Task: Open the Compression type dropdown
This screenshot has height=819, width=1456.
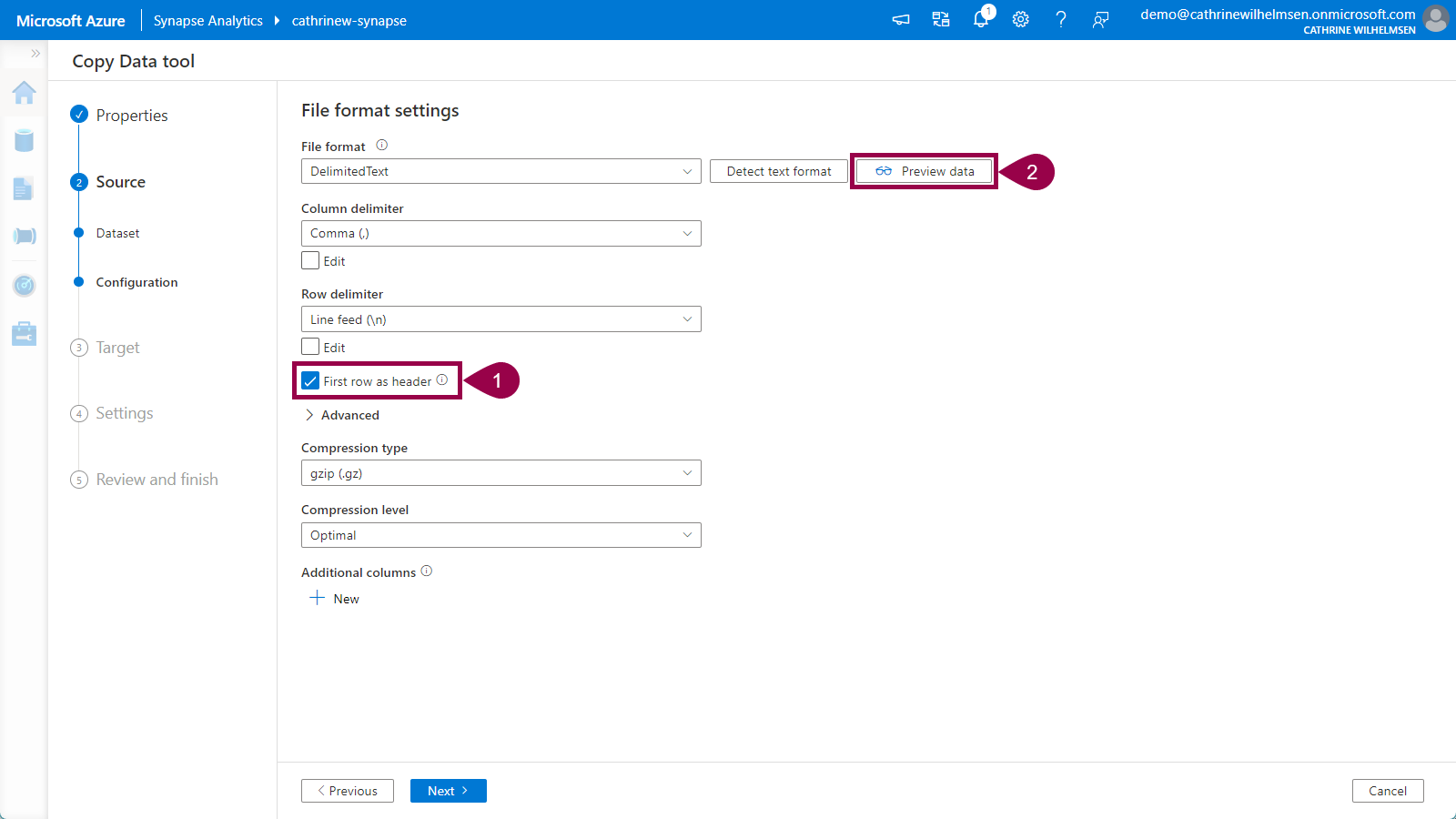Action: tap(500, 473)
